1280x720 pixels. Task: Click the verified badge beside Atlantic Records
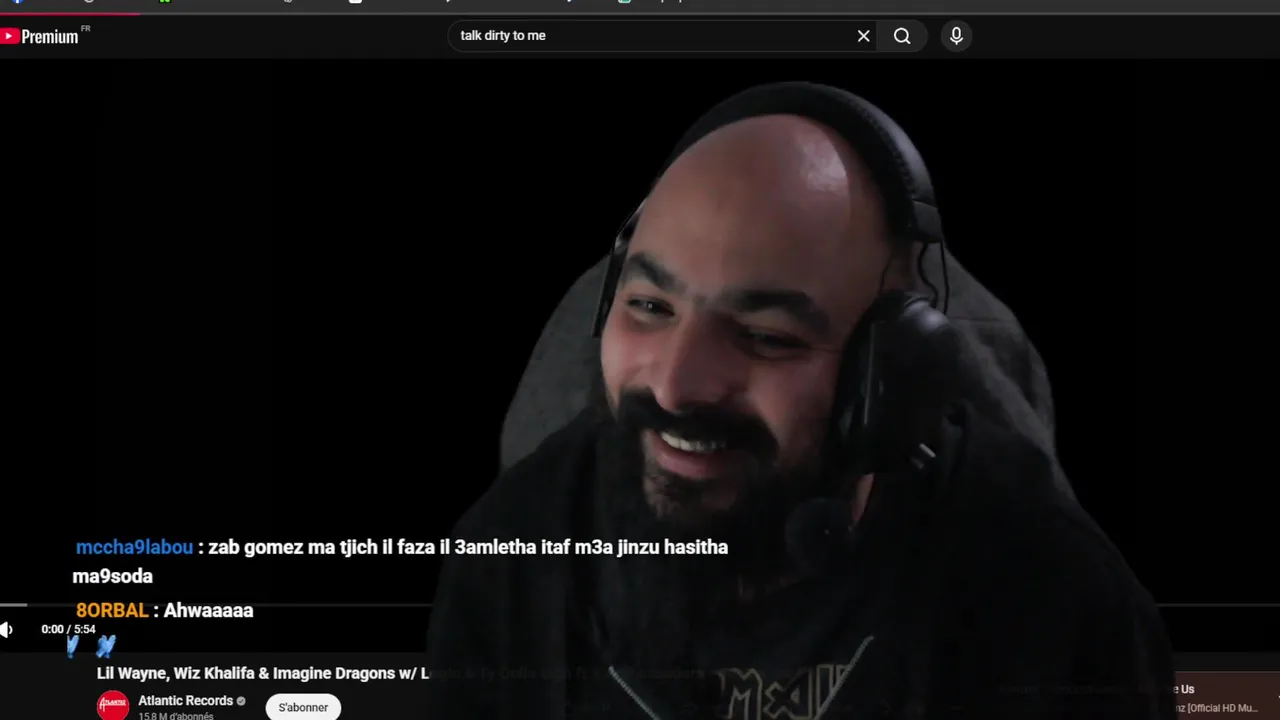(241, 701)
